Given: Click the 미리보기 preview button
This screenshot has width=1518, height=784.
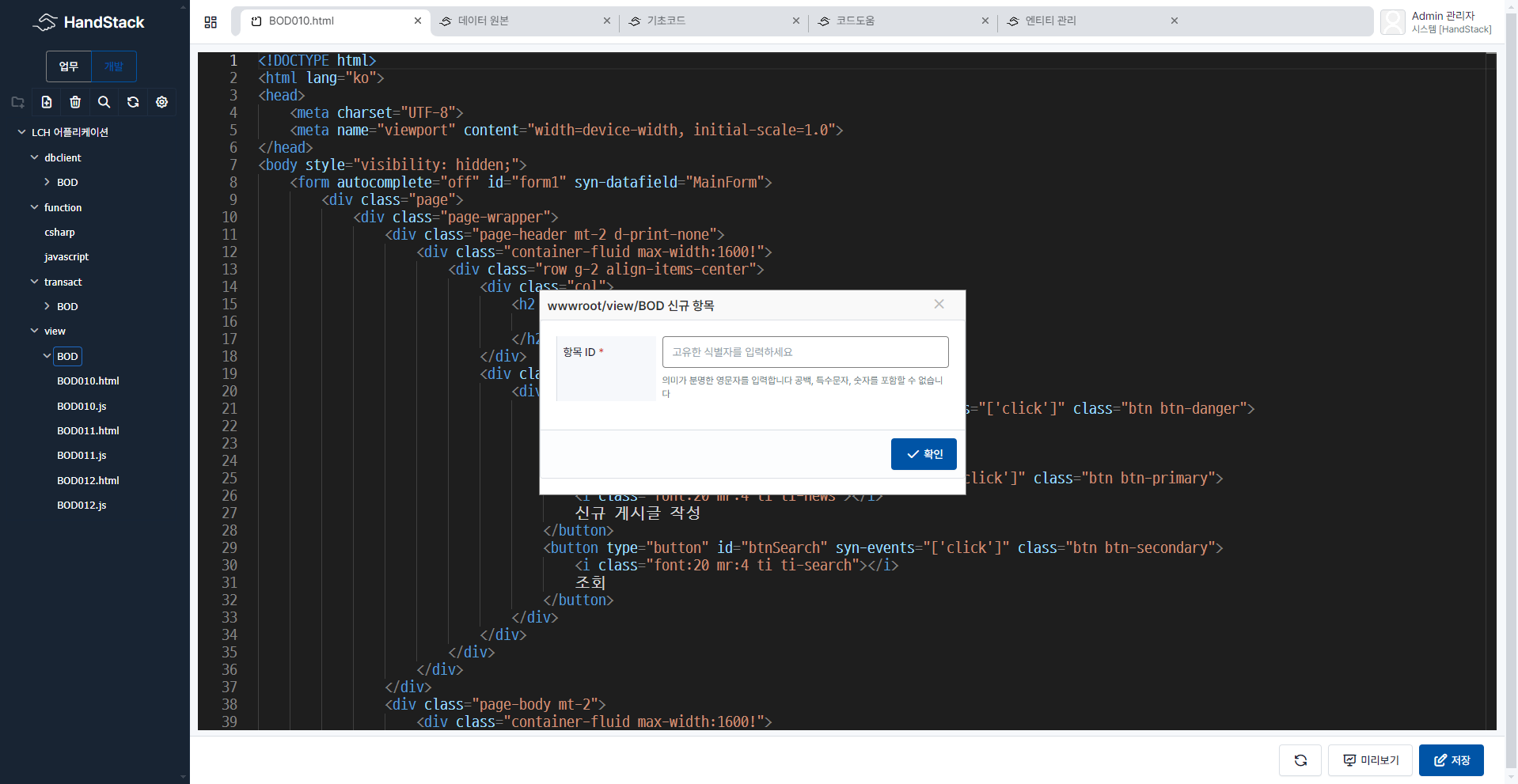Looking at the screenshot, I should tap(1370, 760).
